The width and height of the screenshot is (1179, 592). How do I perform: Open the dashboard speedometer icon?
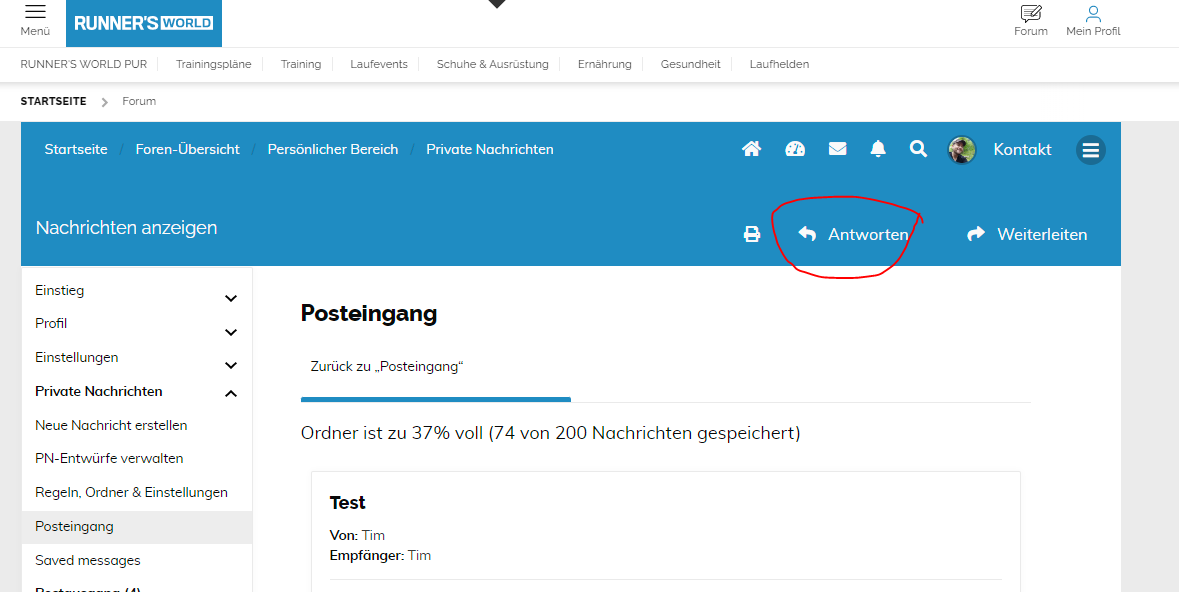point(795,149)
